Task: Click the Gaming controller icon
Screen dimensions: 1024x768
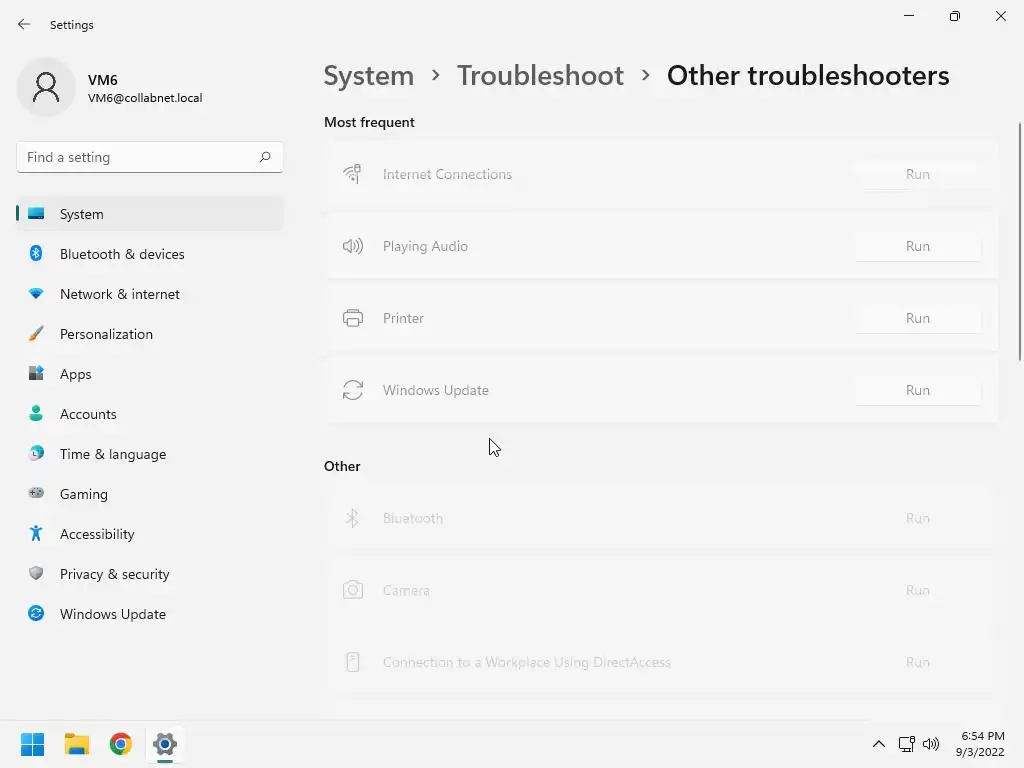Action: tap(37, 493)
